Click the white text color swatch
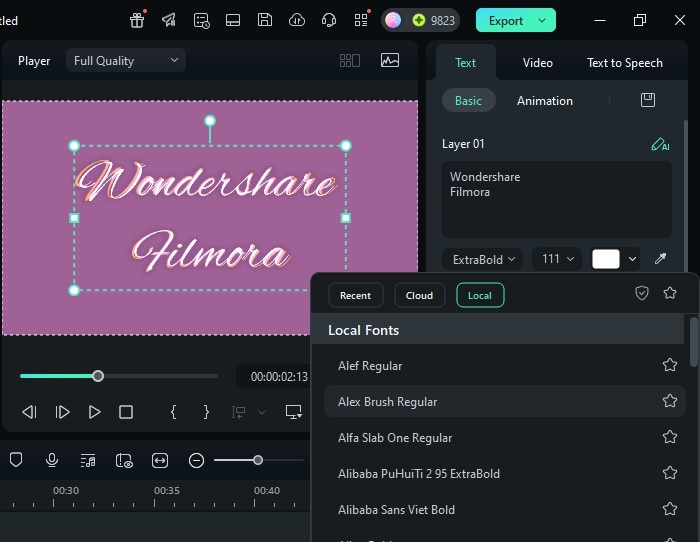Image resolution: width=700 pixels, height=542 pixels. 605,259
